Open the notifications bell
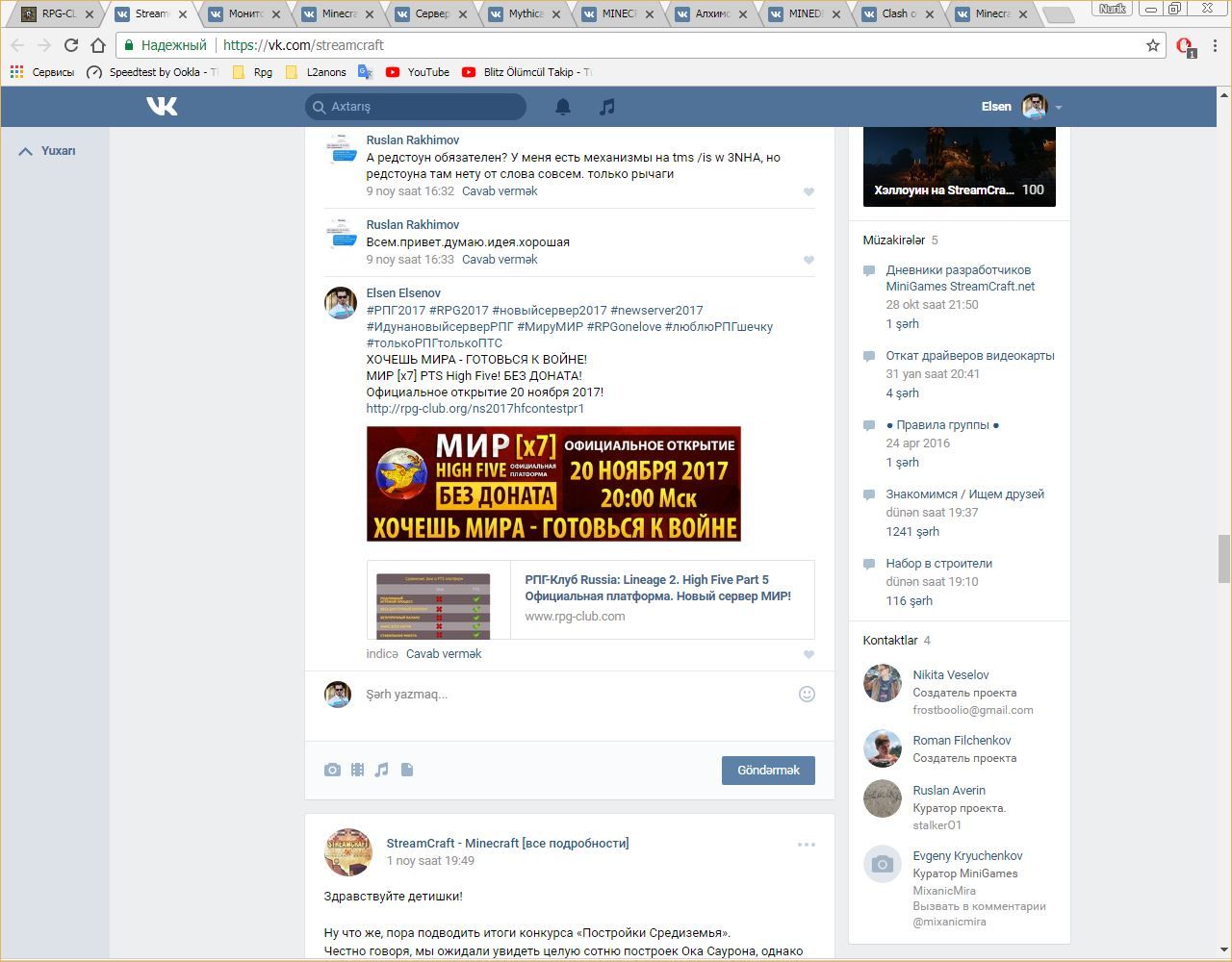The image size is (1232, 962). (x=563, y=107)
